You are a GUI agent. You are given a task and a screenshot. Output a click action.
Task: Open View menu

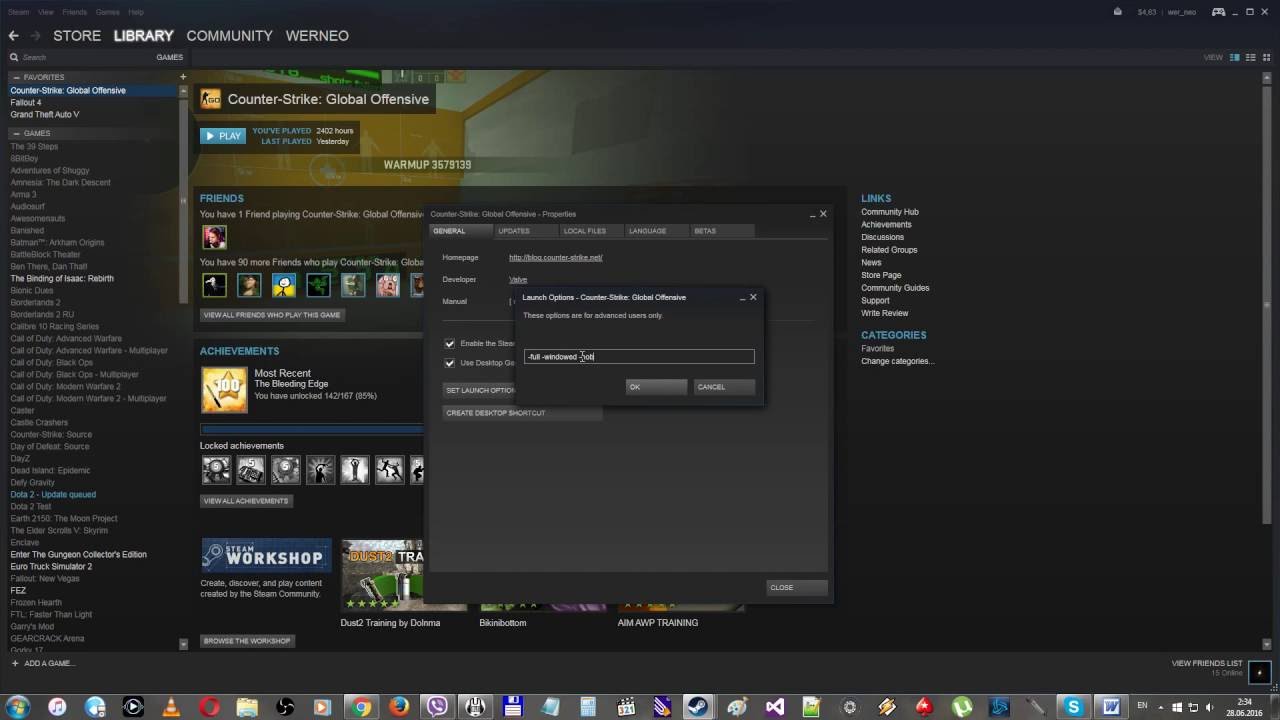pos(45,12)
